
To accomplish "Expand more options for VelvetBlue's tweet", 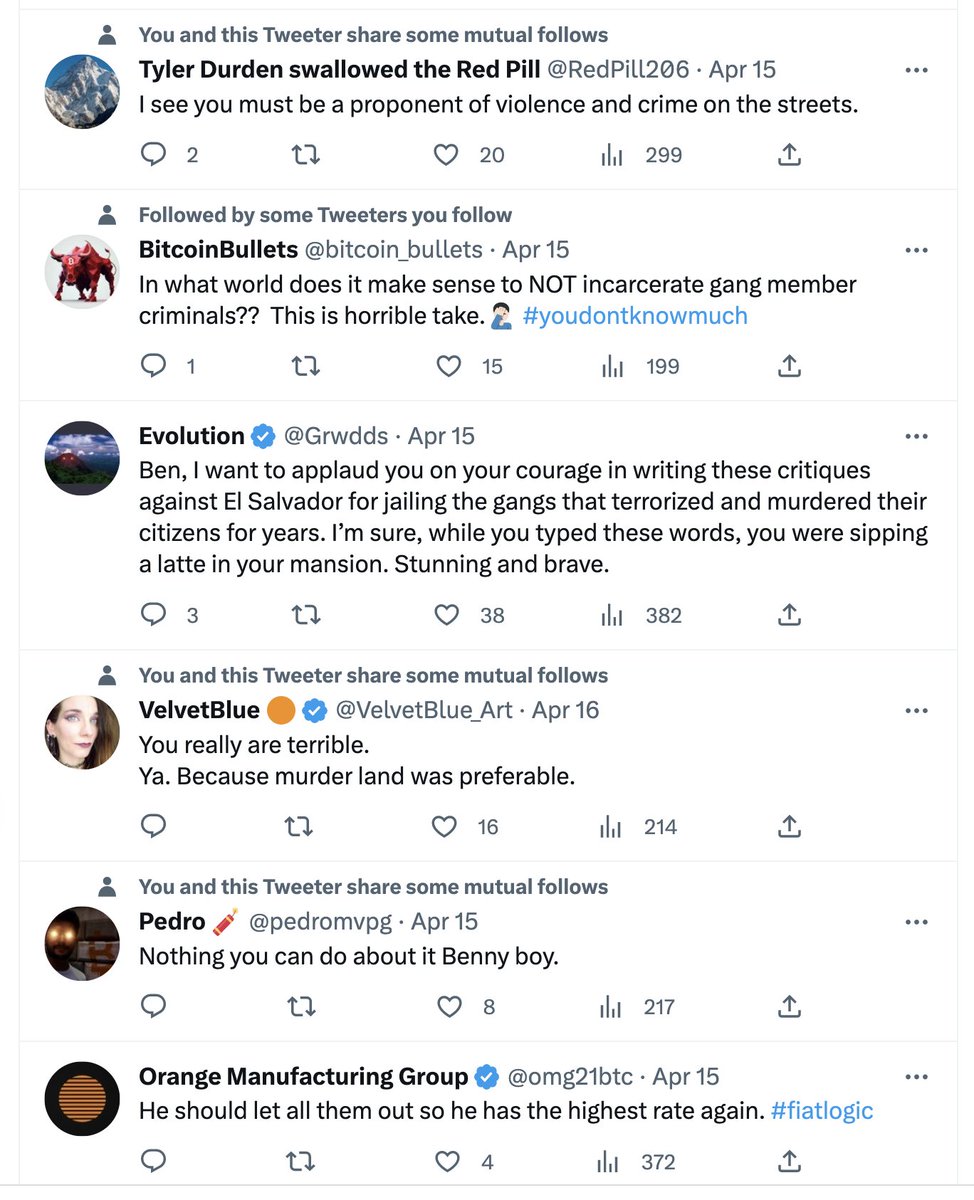I will click(x=915, y=710).
